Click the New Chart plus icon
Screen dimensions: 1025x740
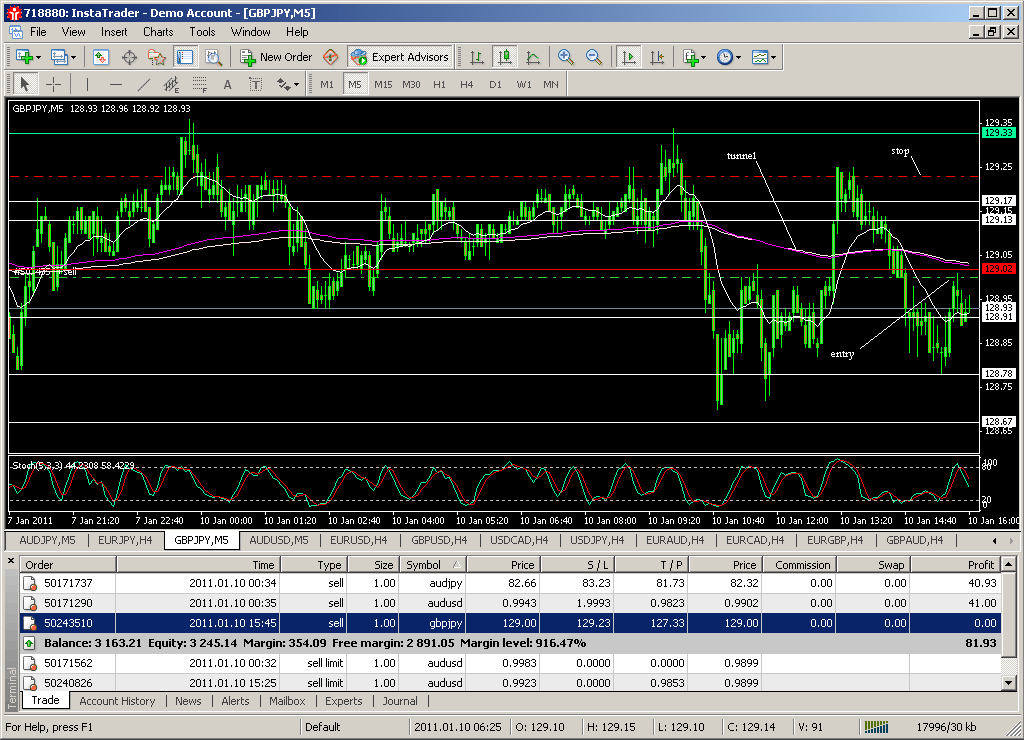click(24, 58)
